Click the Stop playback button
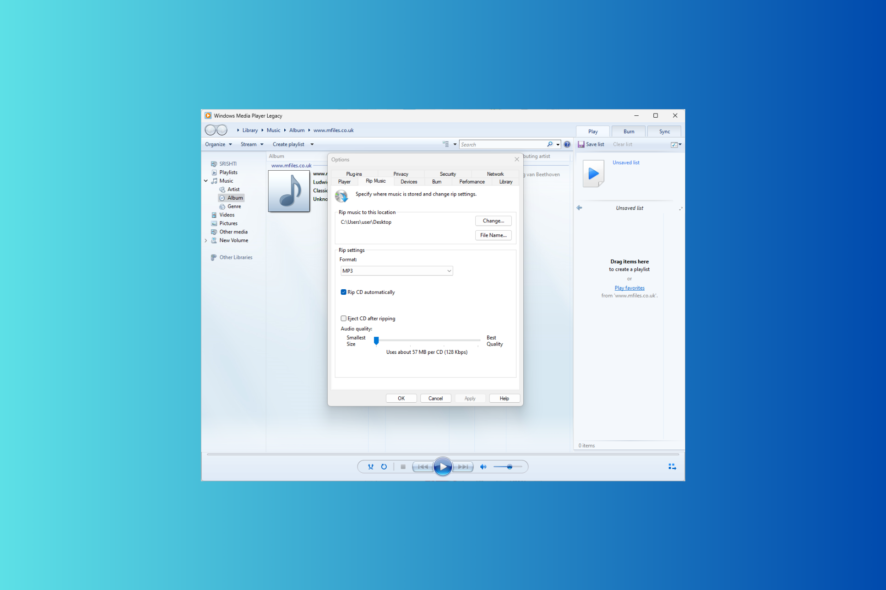Viewport: 886px width, 590px height. point(403,467)
